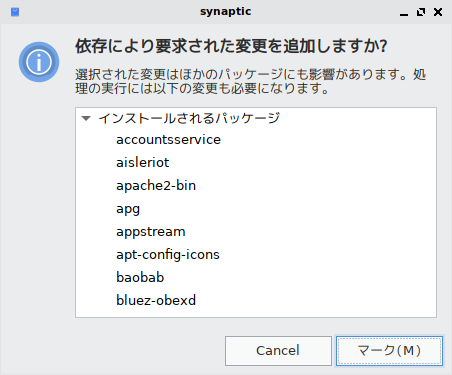452x375 pixels.
Task: Click the blue information icon
Action: pyautogui.click(x=39, y=62)
